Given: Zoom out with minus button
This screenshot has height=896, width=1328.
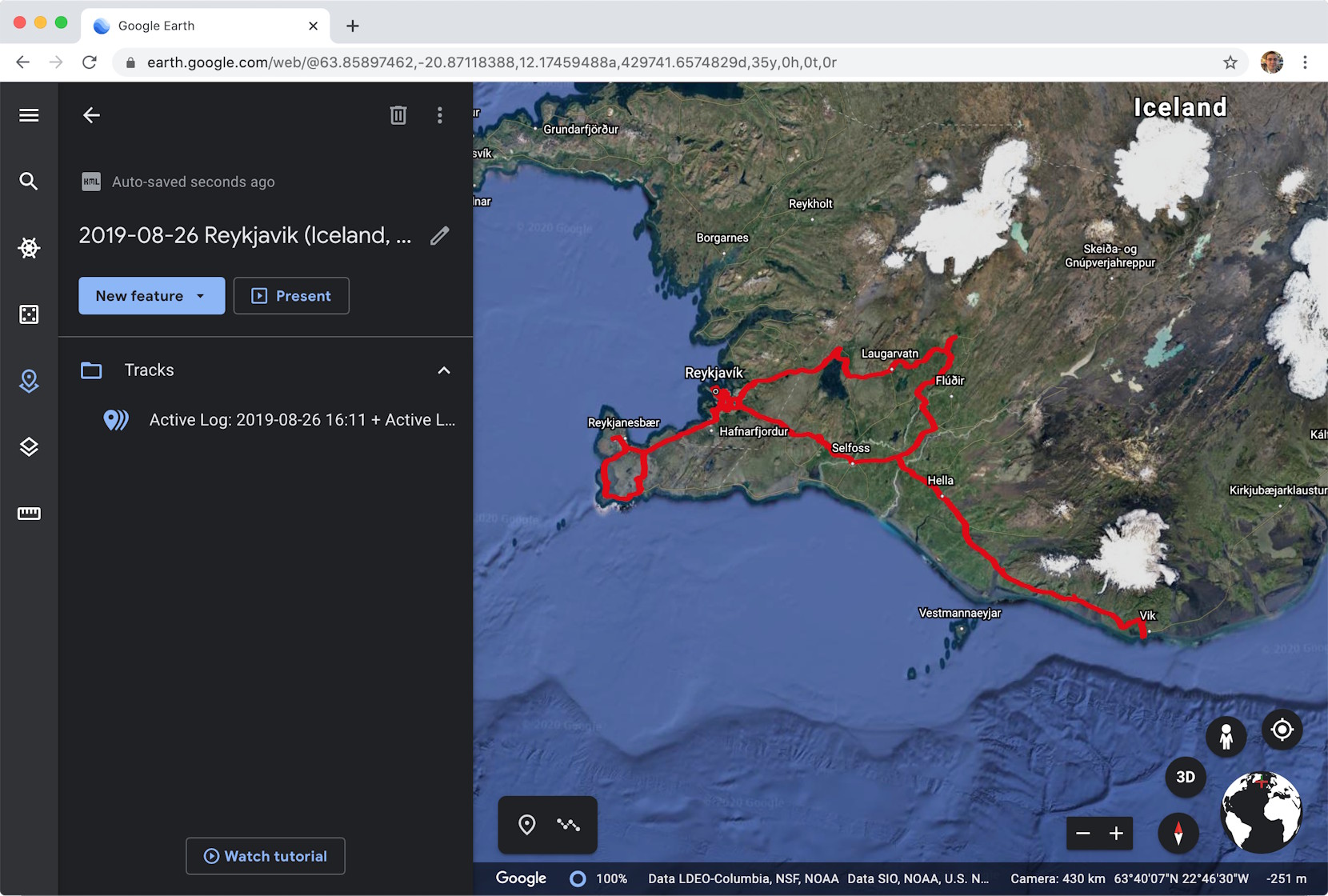Looking at the screenshot, I should [1083, 834].
